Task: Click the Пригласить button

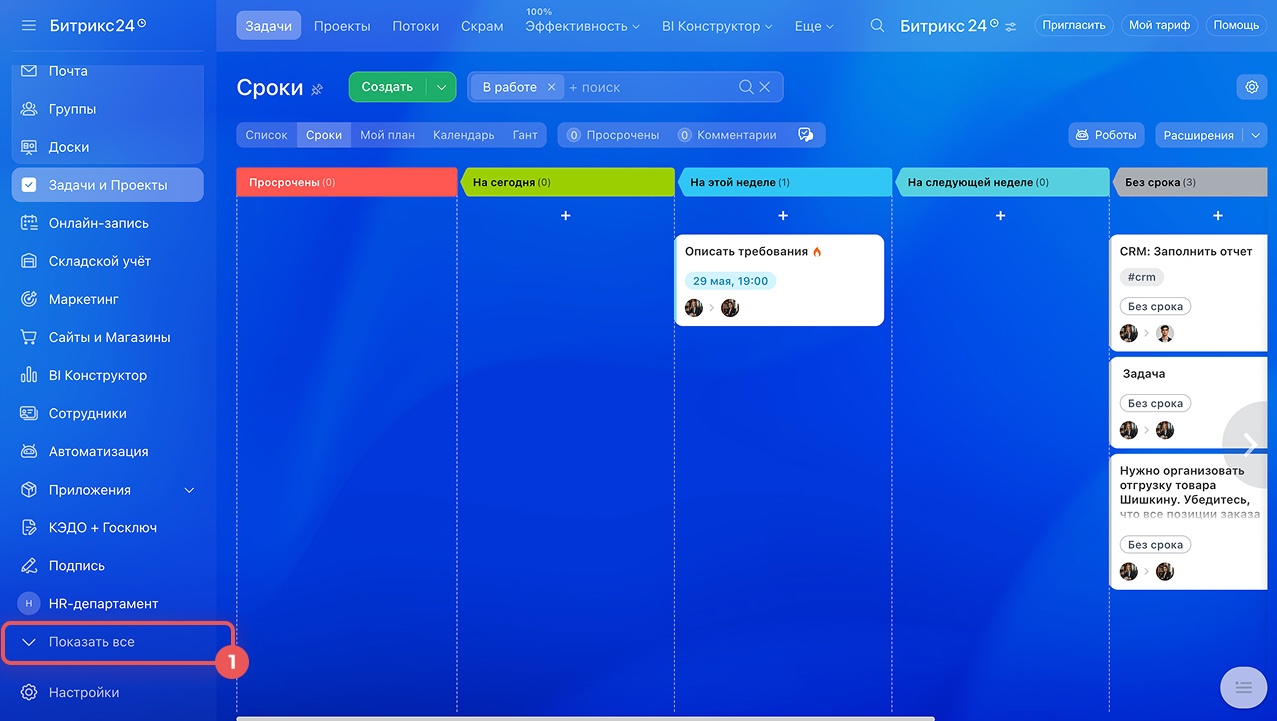Action: tap(1074, 25)
